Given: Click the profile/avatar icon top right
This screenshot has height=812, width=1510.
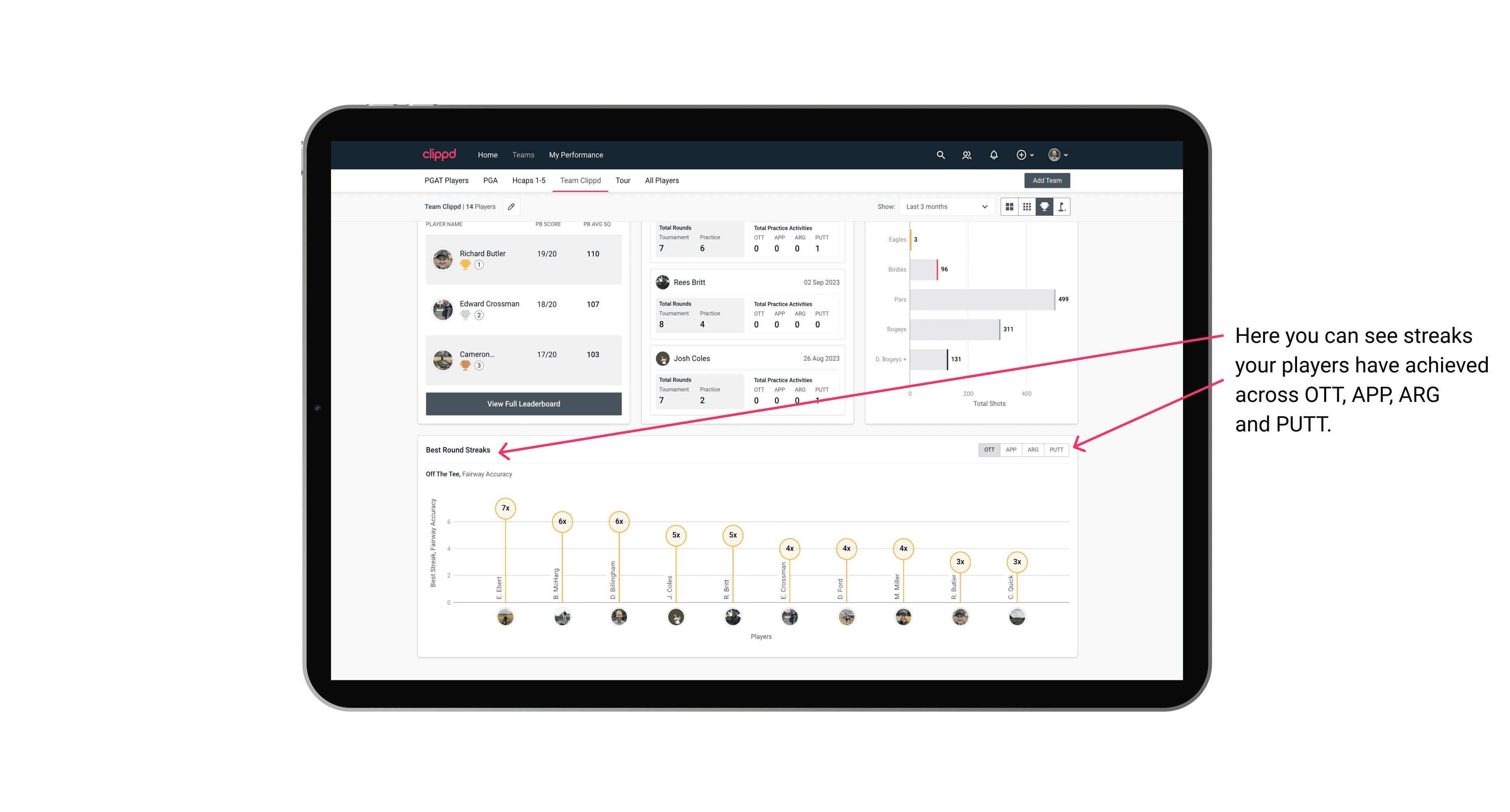Looking at the screenshot, I should 1055,155.
